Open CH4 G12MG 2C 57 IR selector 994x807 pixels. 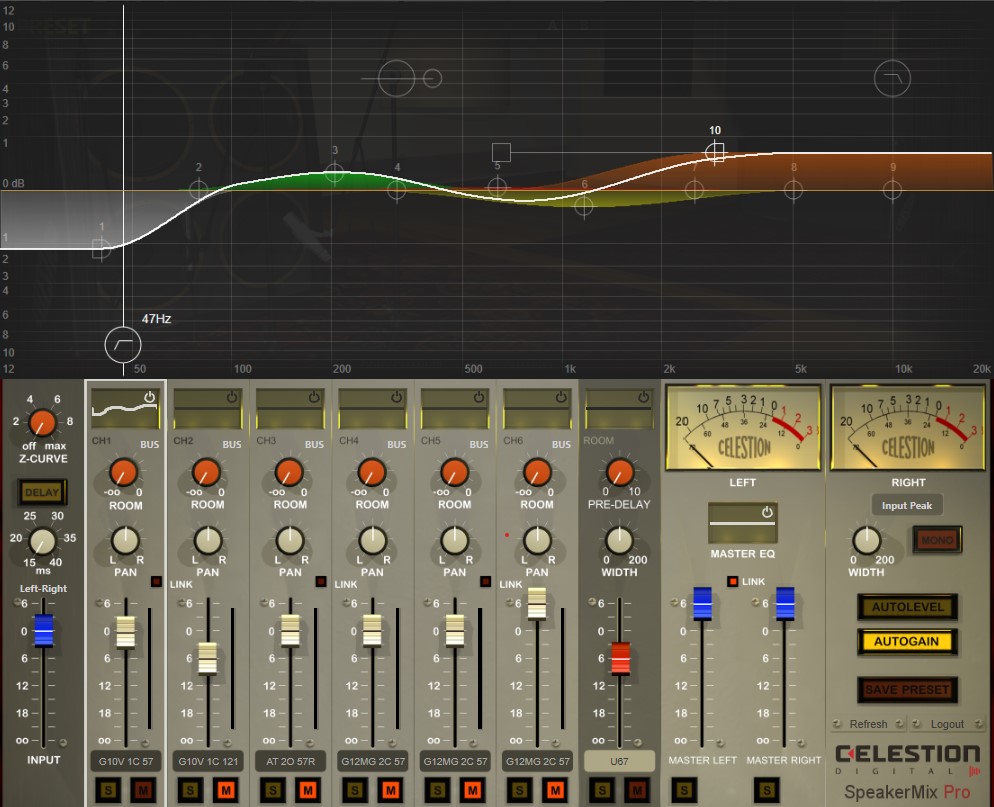coord(373,761)
